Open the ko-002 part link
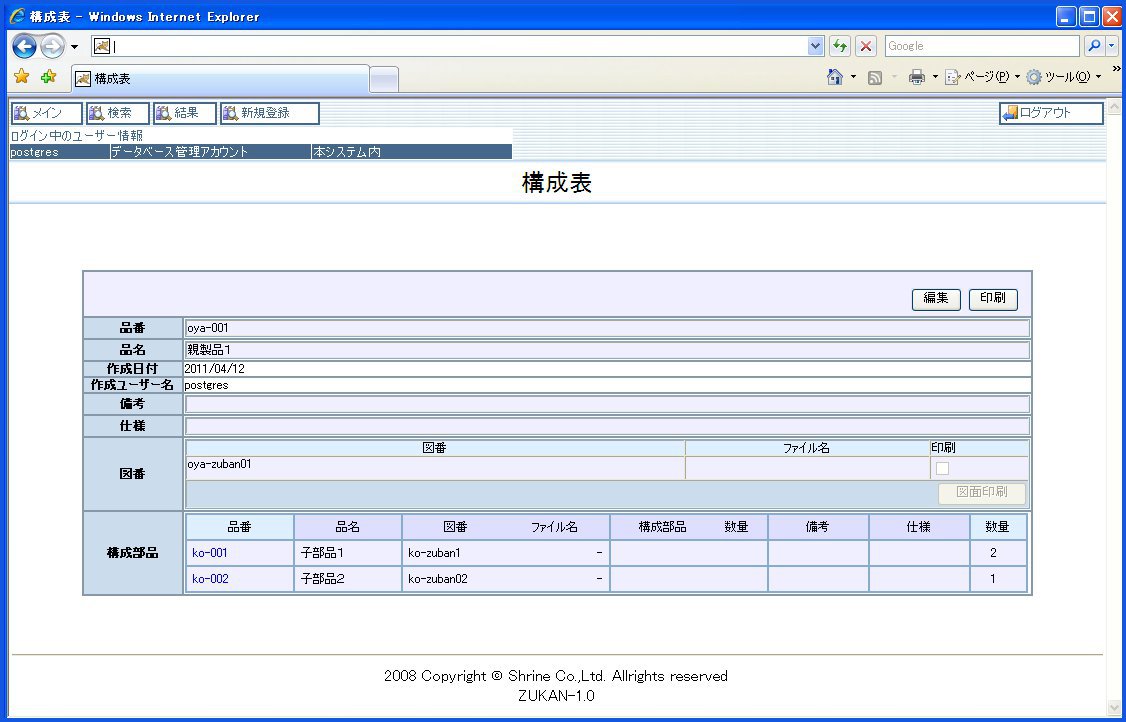The width and height of the screenshot is (1126, 722). [x=210, y=578]
